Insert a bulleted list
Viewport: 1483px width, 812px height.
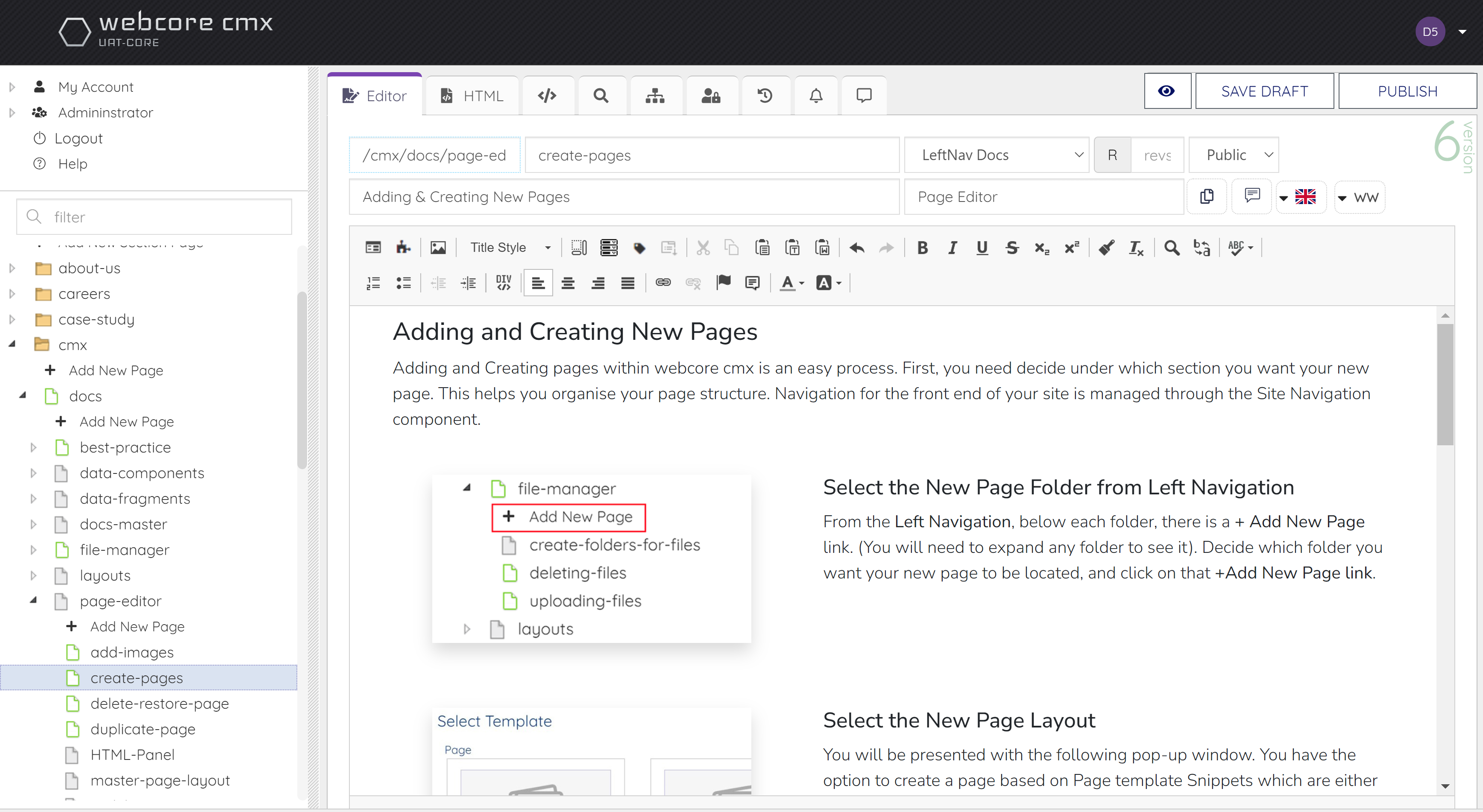(x=403, y=283)
